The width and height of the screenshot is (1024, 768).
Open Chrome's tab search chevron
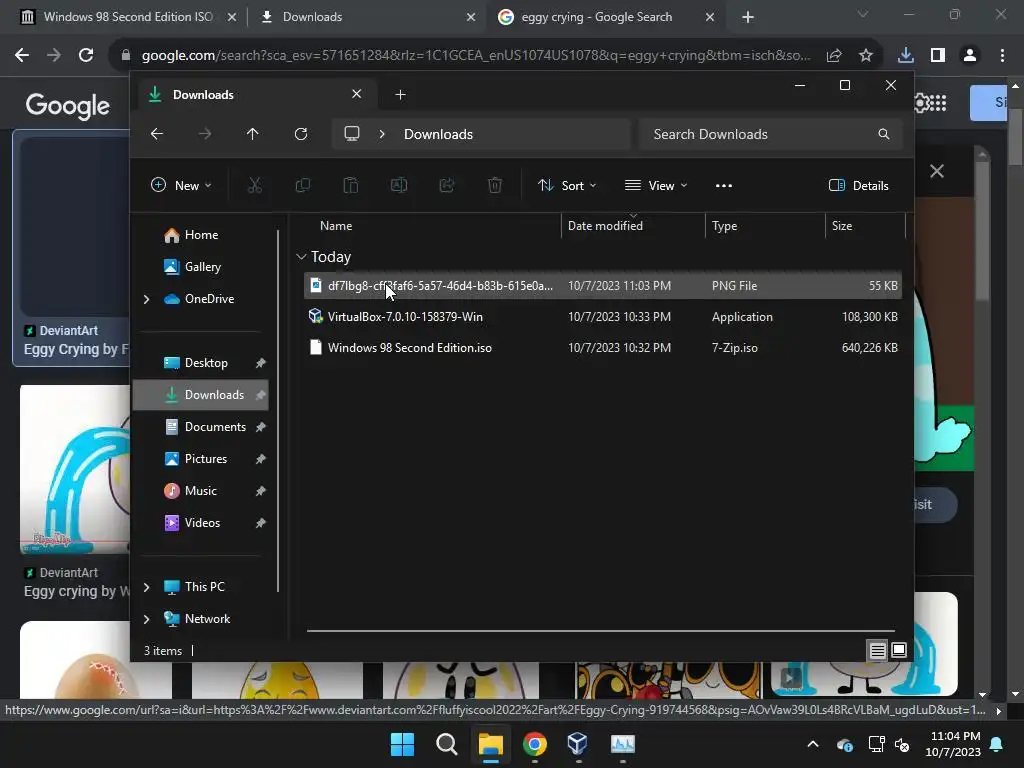[863, 14]
